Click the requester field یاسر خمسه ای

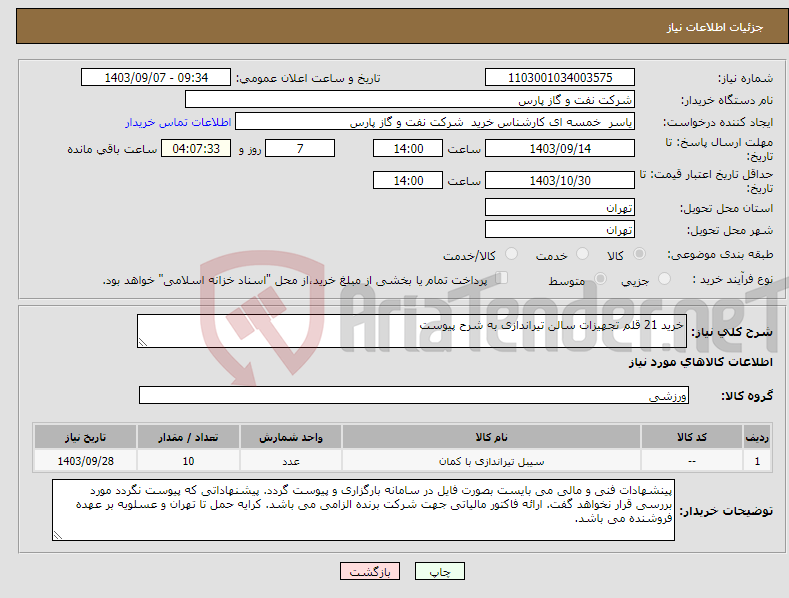click(435, 122)
